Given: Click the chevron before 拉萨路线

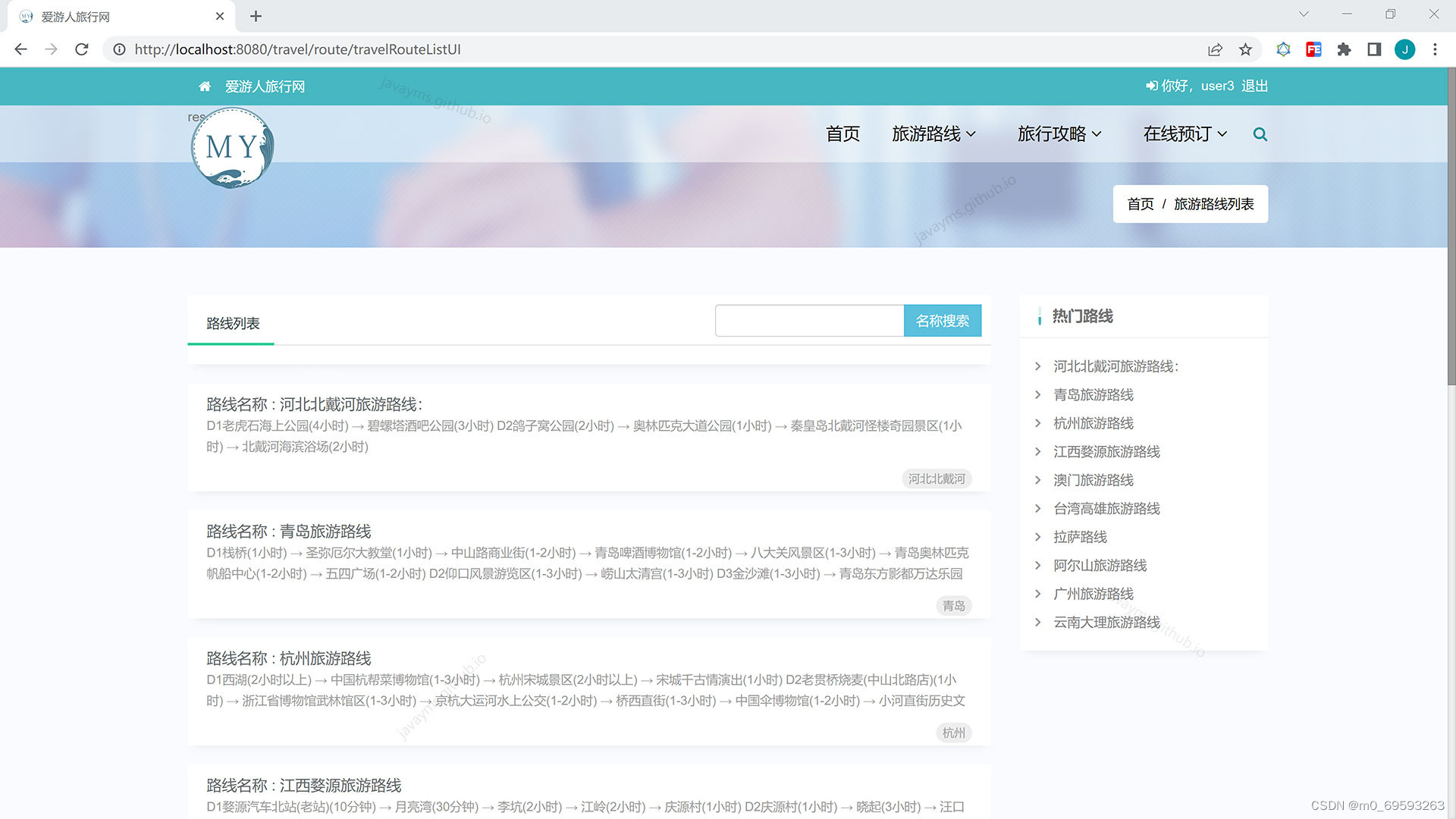Looking at the screenshot, I should [x=1038, y=537].
